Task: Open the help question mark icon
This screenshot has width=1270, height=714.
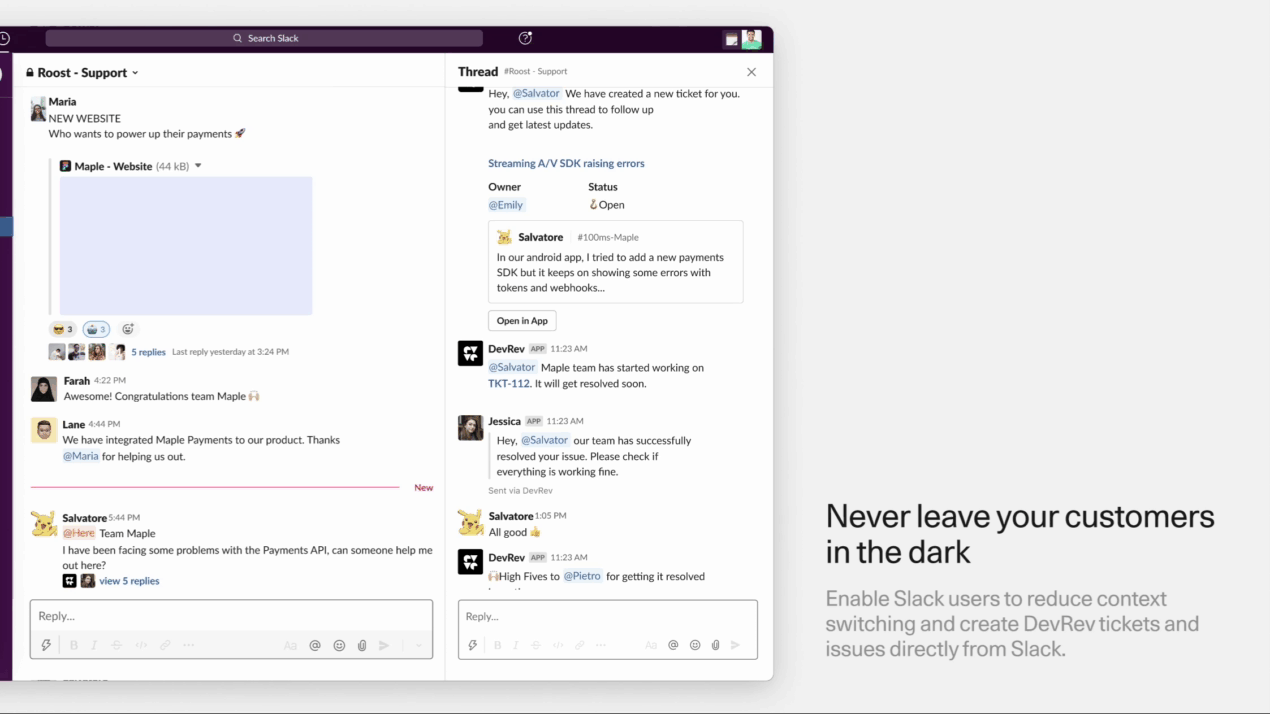Action: click(525, 38)
